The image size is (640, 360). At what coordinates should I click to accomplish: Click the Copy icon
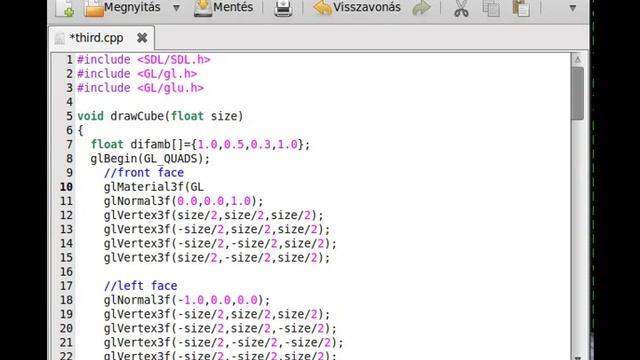coord(491,8)
